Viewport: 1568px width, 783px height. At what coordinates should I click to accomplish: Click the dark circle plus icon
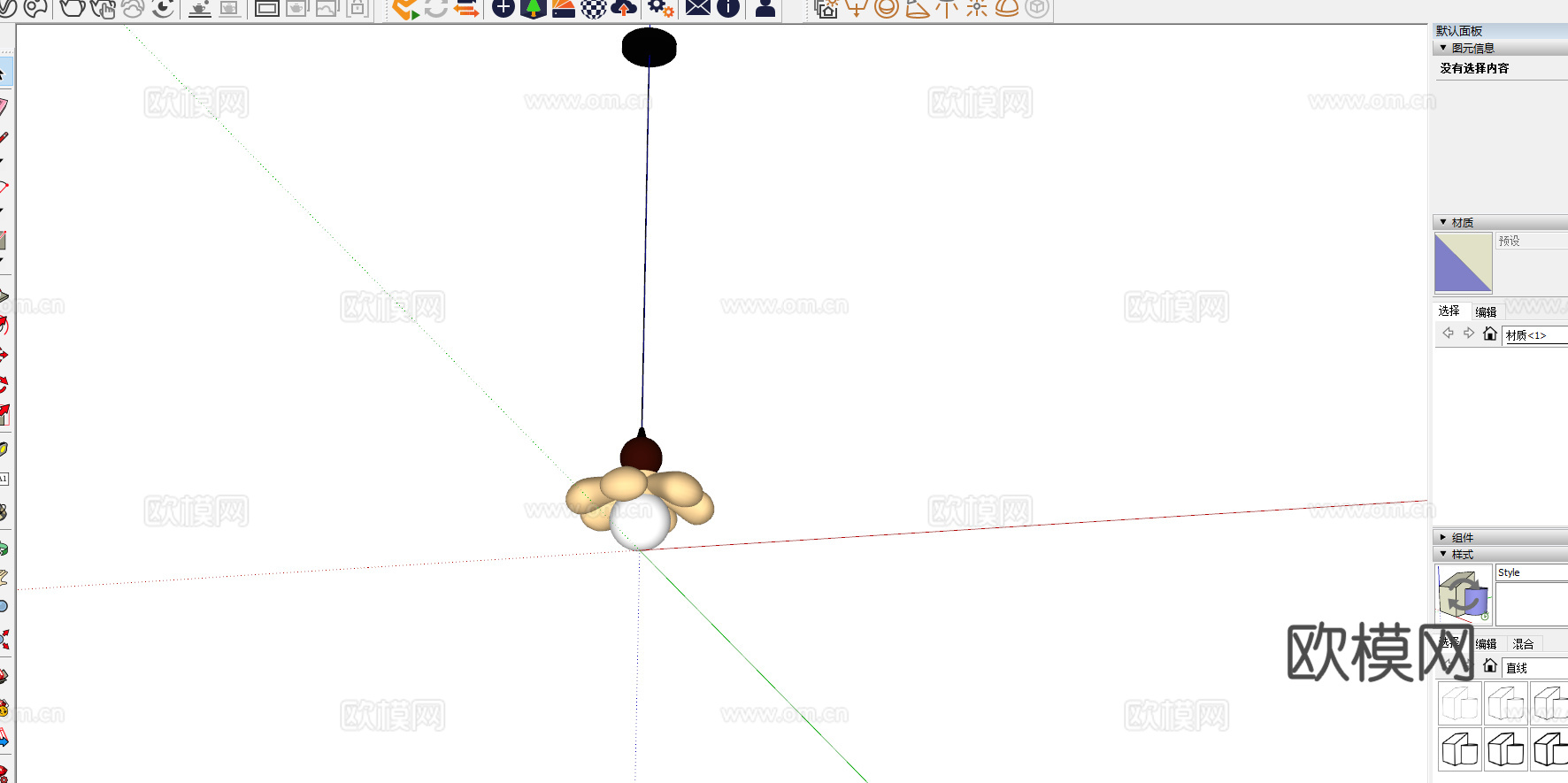(503, 9)
